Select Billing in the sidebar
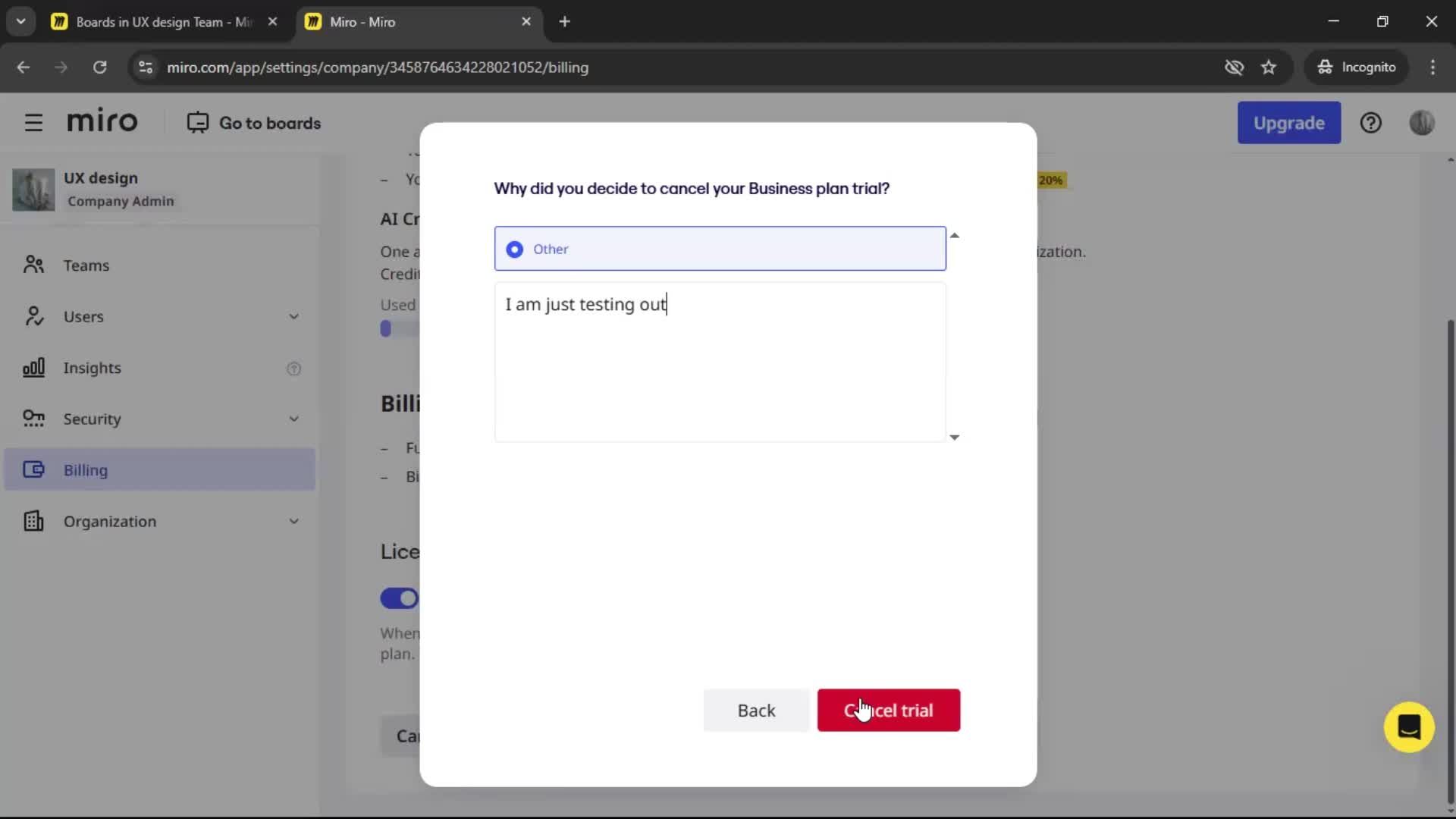 click(x=159, y=469)
